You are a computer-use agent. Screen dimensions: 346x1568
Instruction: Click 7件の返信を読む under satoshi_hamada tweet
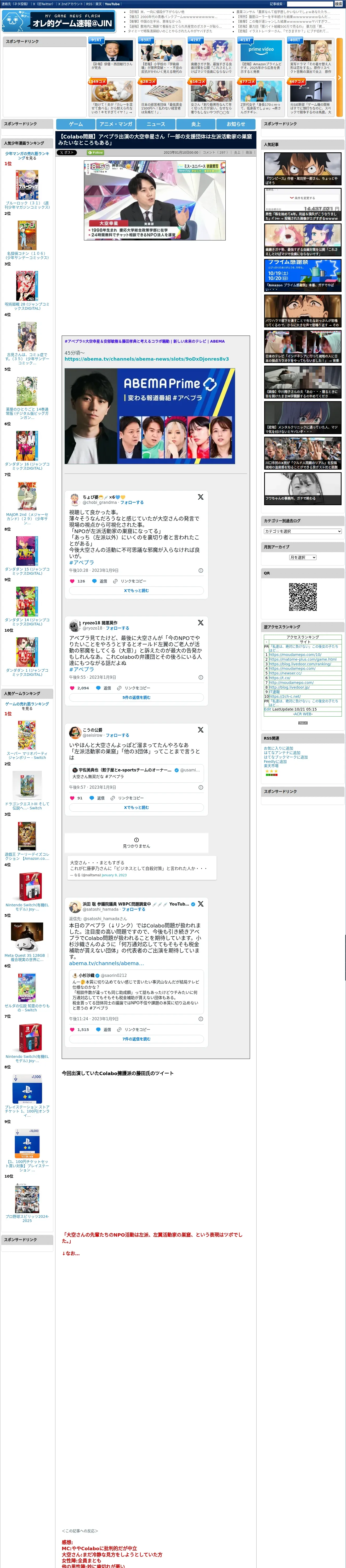137,1039
